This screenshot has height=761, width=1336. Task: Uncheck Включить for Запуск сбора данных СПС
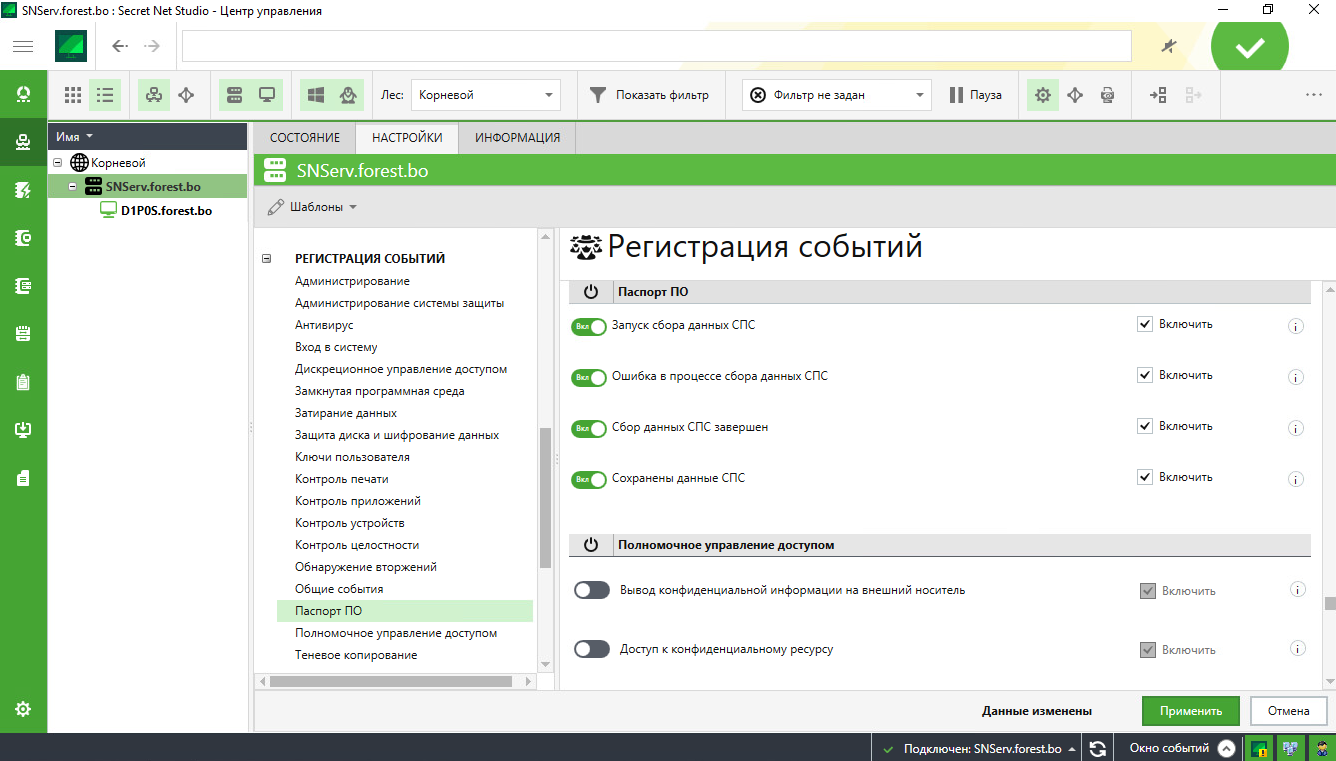coord(1146,324)
